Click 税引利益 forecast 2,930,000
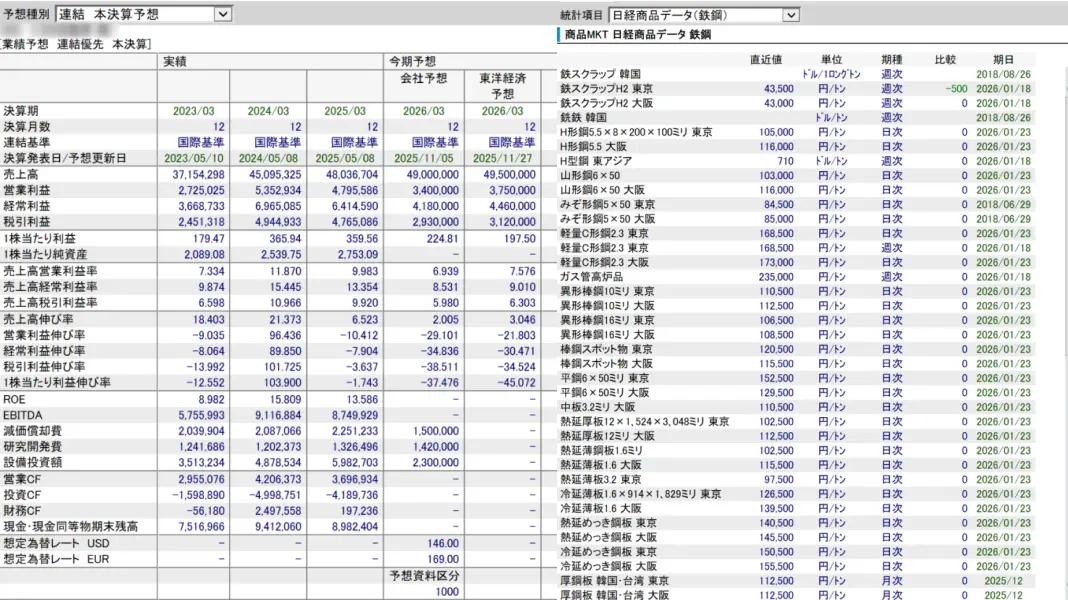This screenshot has width=1068, height=600. (435, 222)
